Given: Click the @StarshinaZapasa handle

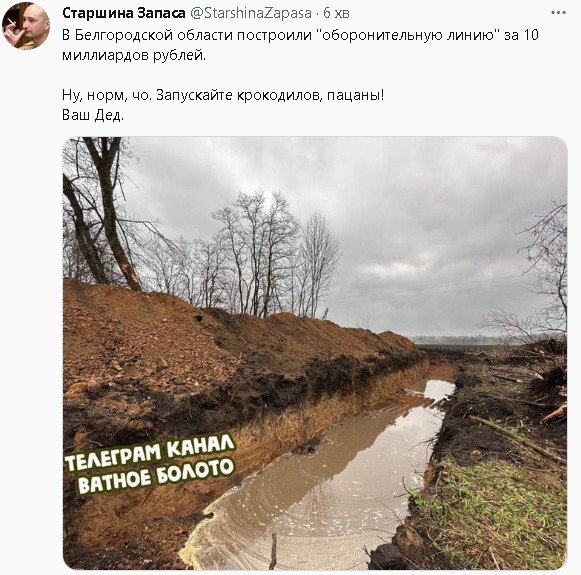Looking at the screenshot, I should click(x=251, y=13).
